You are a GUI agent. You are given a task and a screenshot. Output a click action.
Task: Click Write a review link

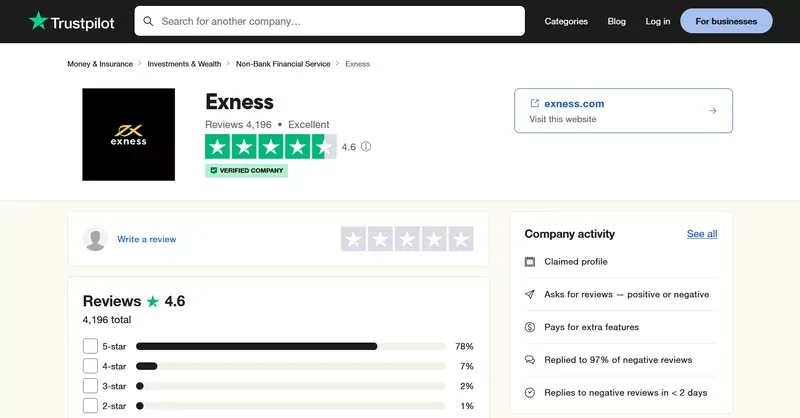click(146, 239)
